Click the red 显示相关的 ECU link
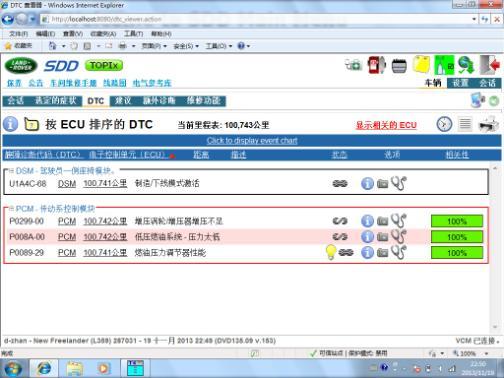Viewport: 504px width, 378px height. click(x=386, y=125)
